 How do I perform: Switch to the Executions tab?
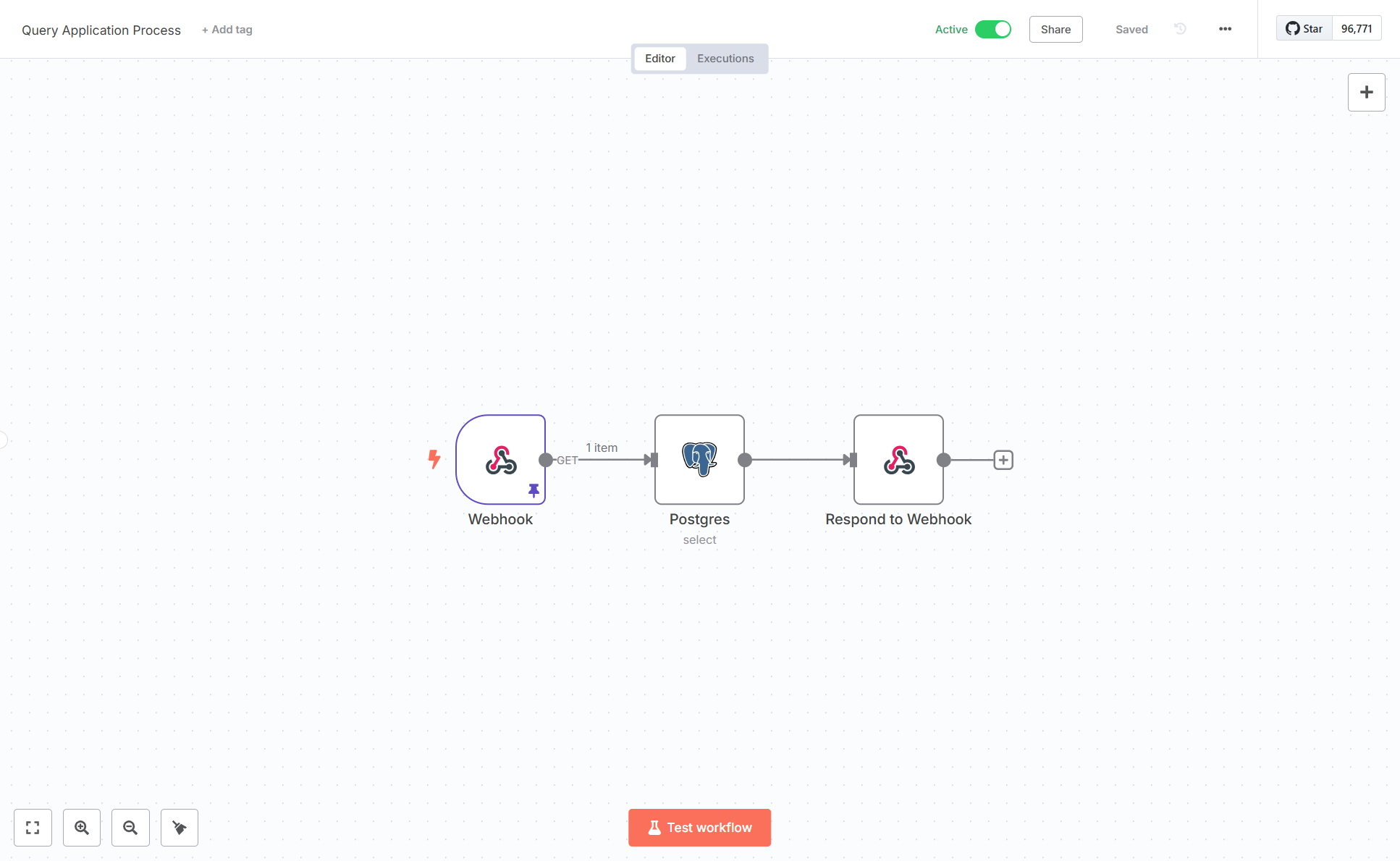[x=725, y=59]
